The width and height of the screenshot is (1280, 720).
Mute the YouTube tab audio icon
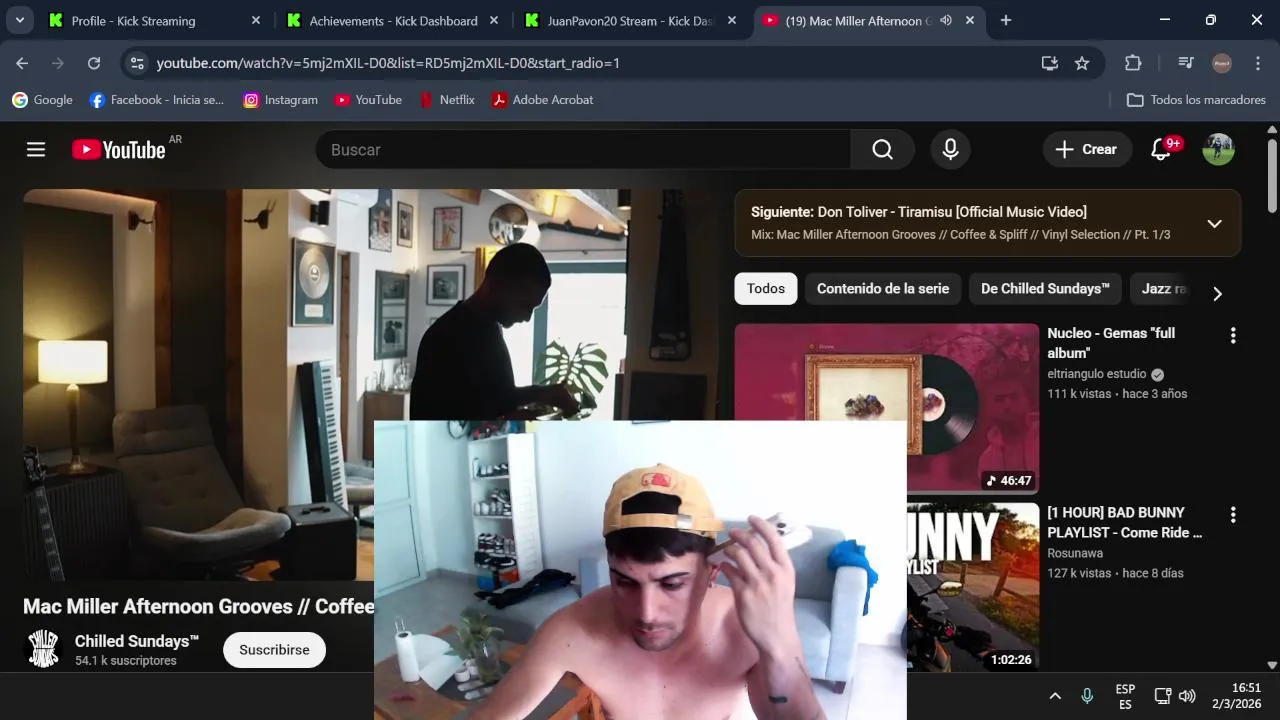pyautogui.click(x=946, y=20)
